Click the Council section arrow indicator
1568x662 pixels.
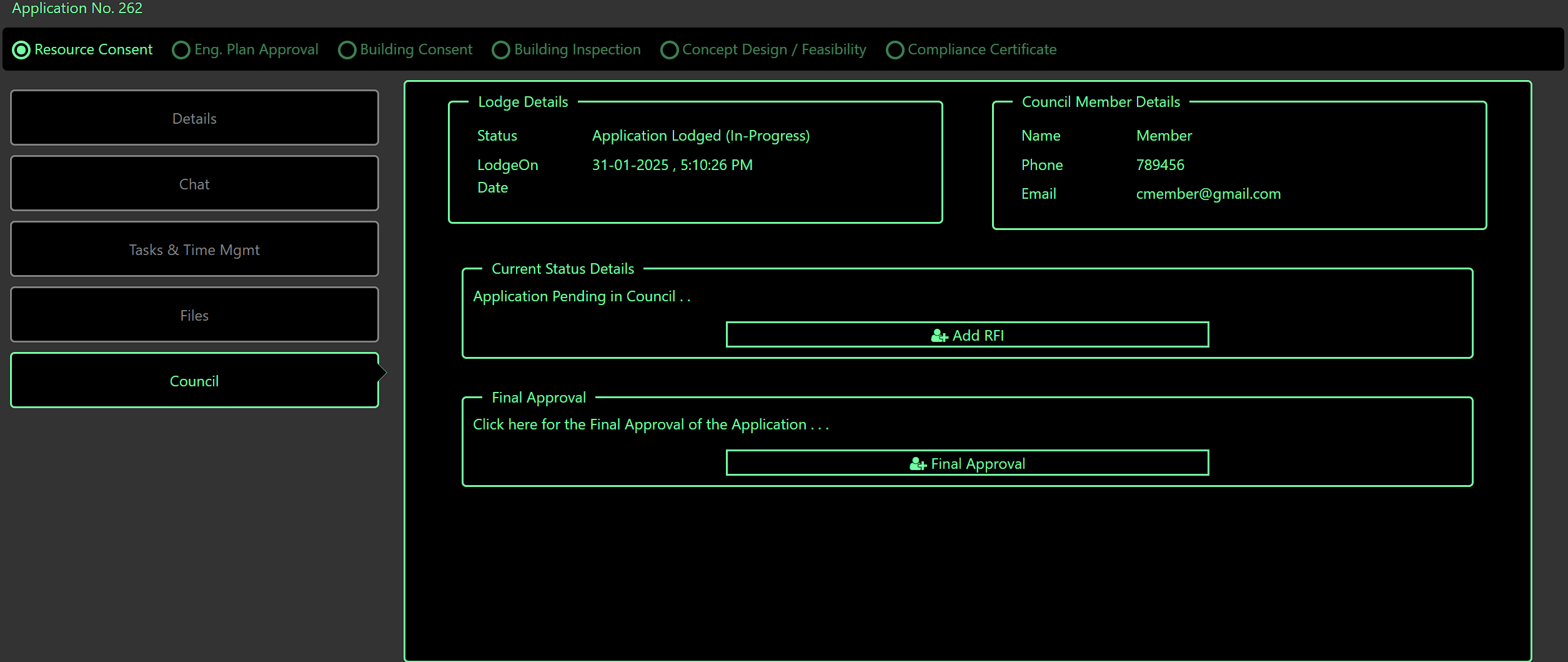(382, 372)
